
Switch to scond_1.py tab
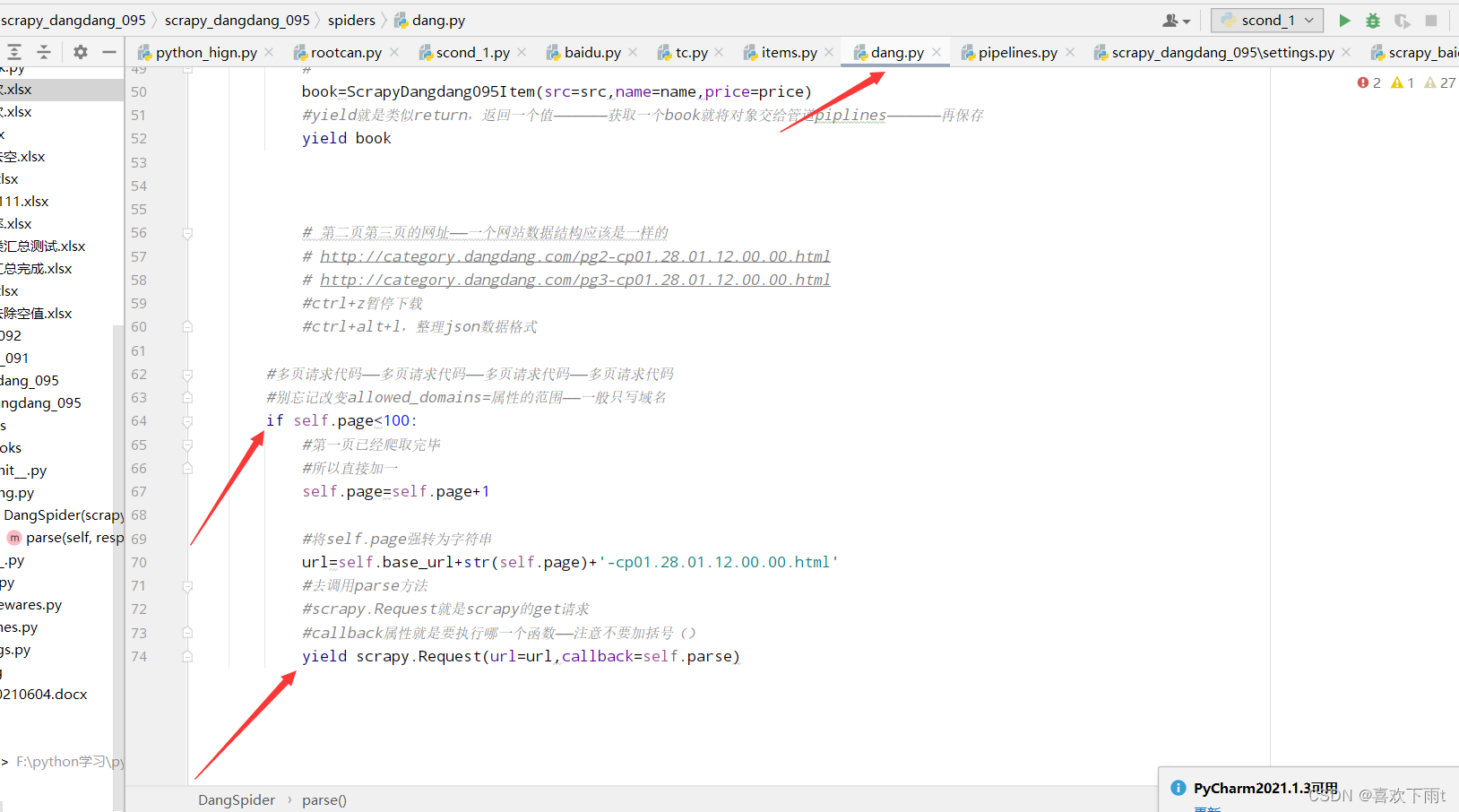coord(472,53)
